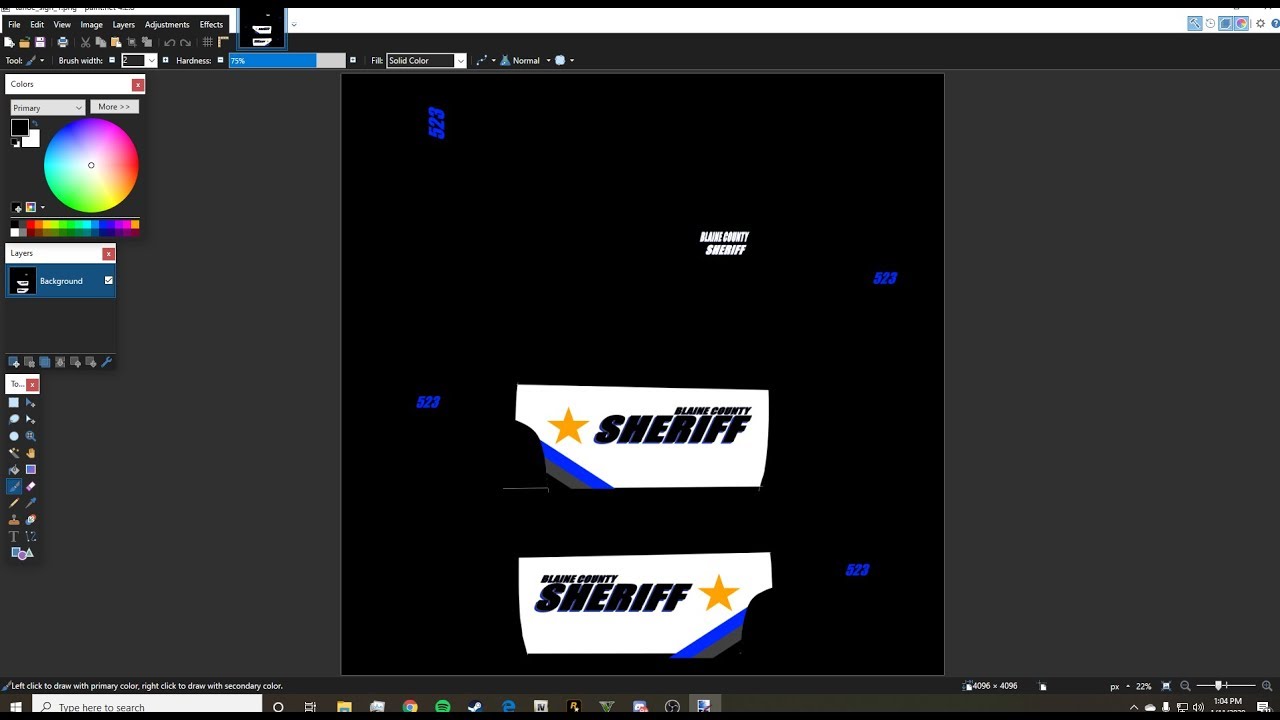Select the Ellipse Select tool

(14, 436)
